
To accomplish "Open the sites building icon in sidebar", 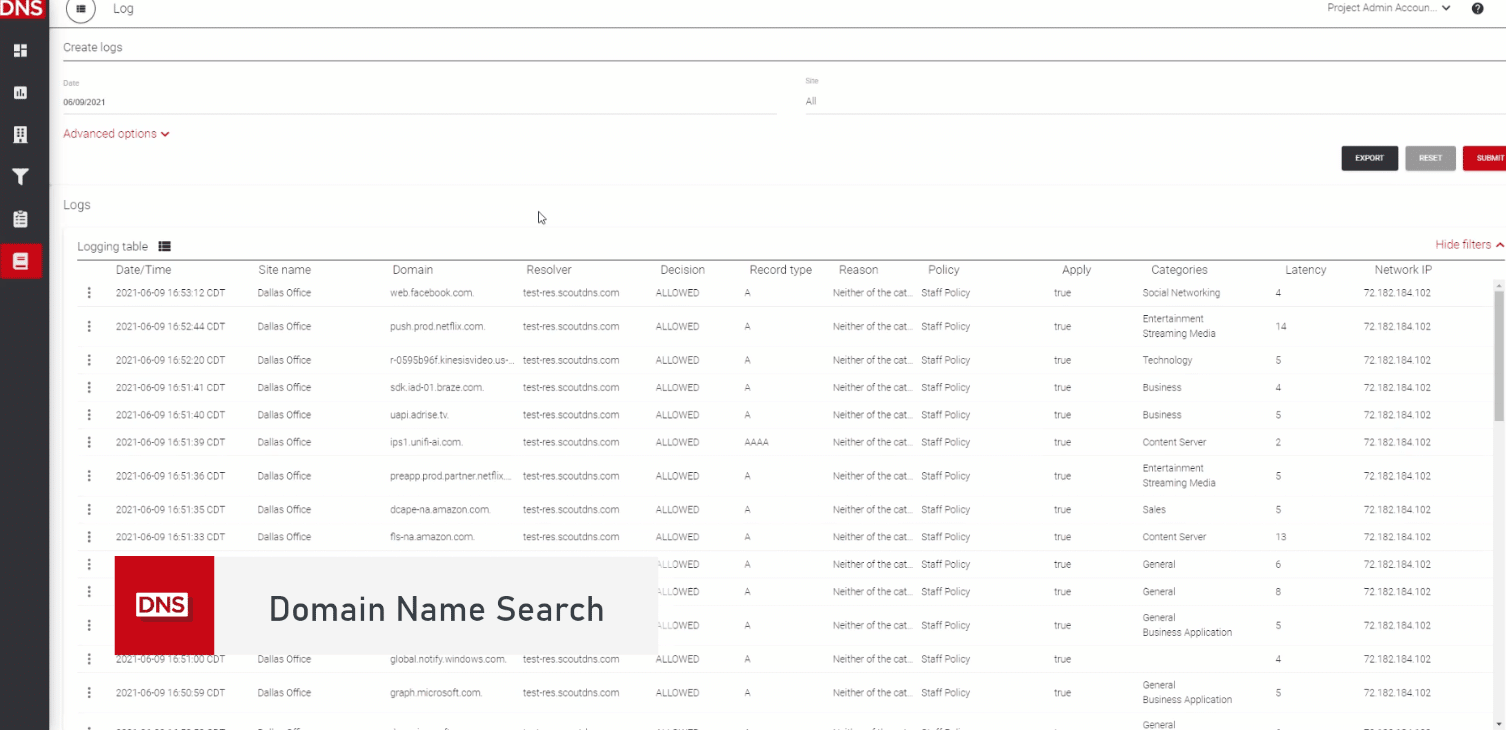I will pos(20,134).
